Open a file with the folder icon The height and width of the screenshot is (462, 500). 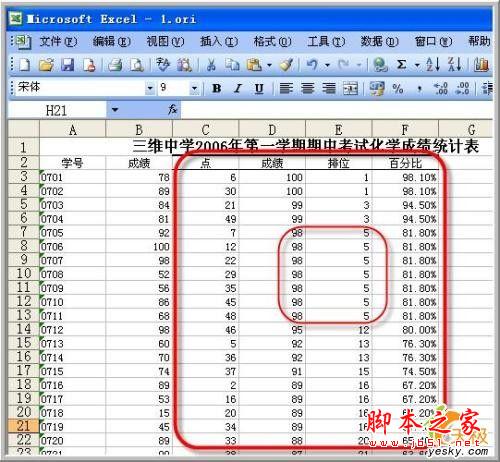[x=46, y=64]
